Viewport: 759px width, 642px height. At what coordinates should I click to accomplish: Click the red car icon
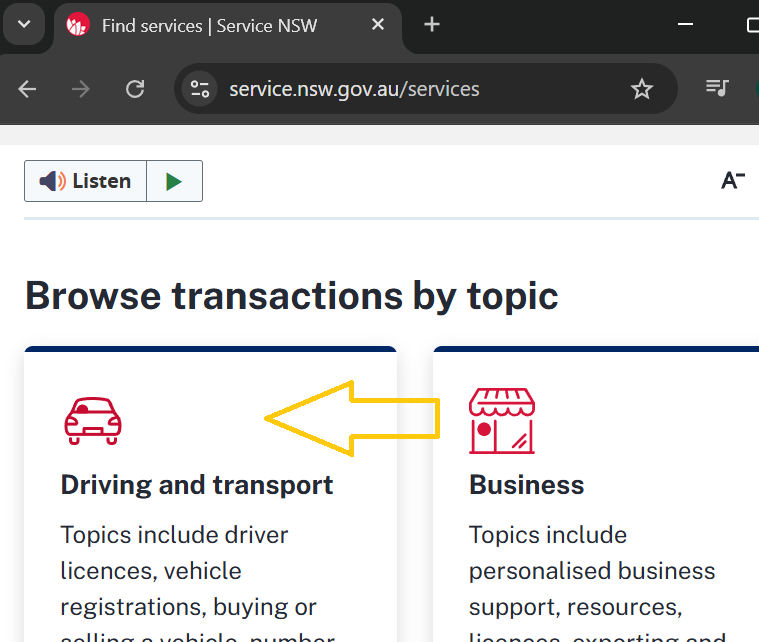coord(93,420)
